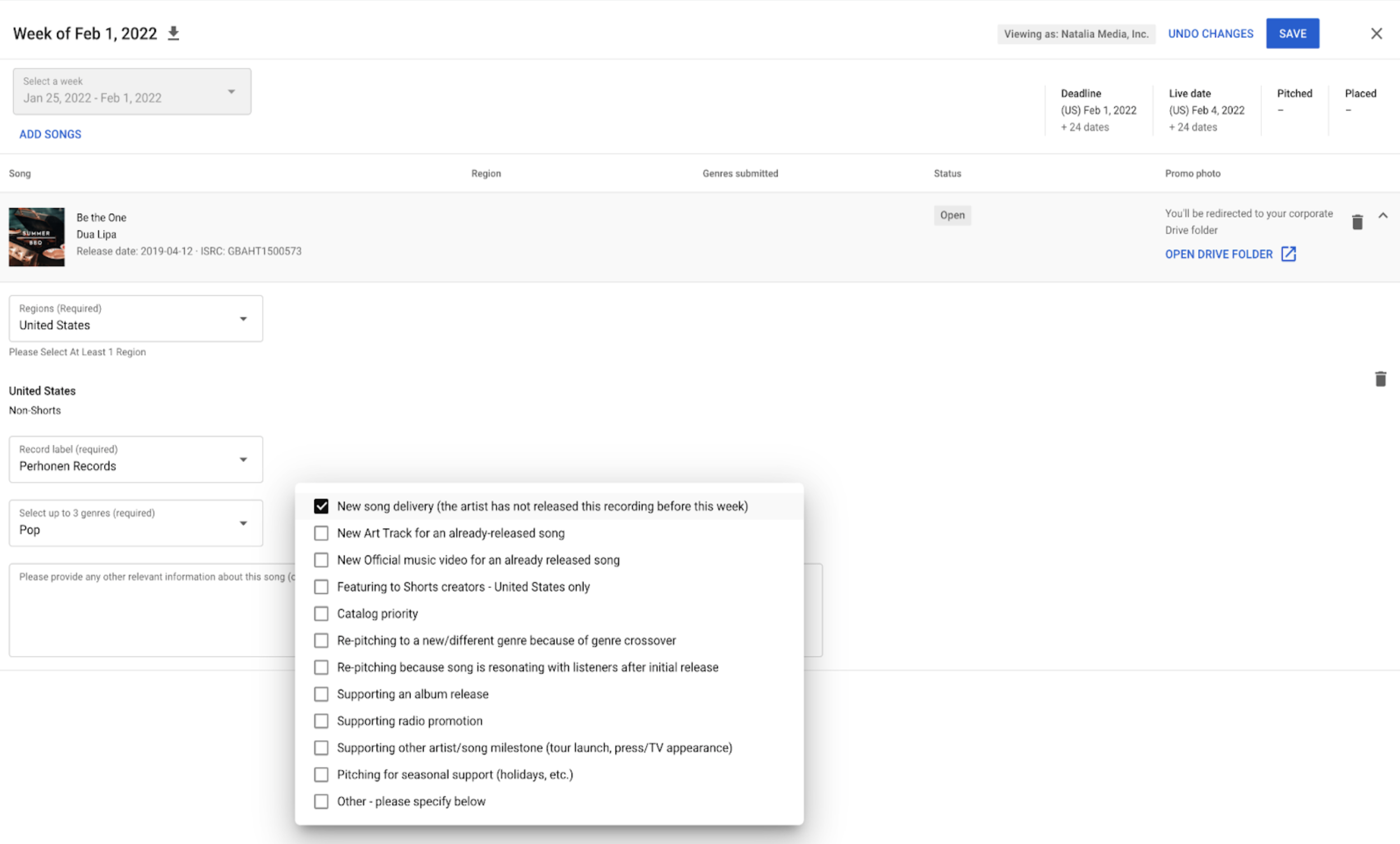Collapse the Be the One song details

[x=1383, y=216]
